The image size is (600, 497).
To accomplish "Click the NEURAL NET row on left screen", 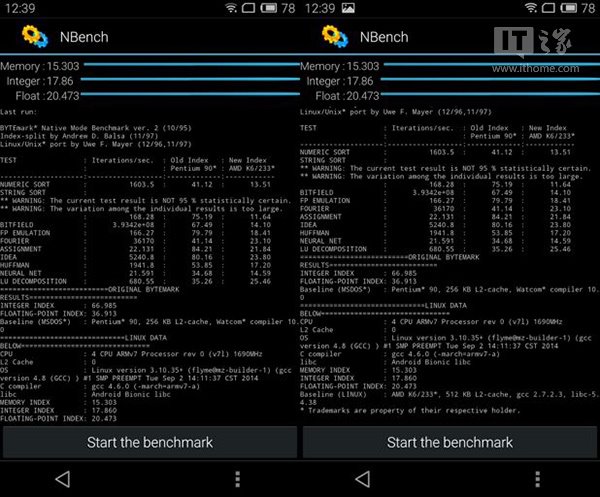I will click(x=135, y=273).
